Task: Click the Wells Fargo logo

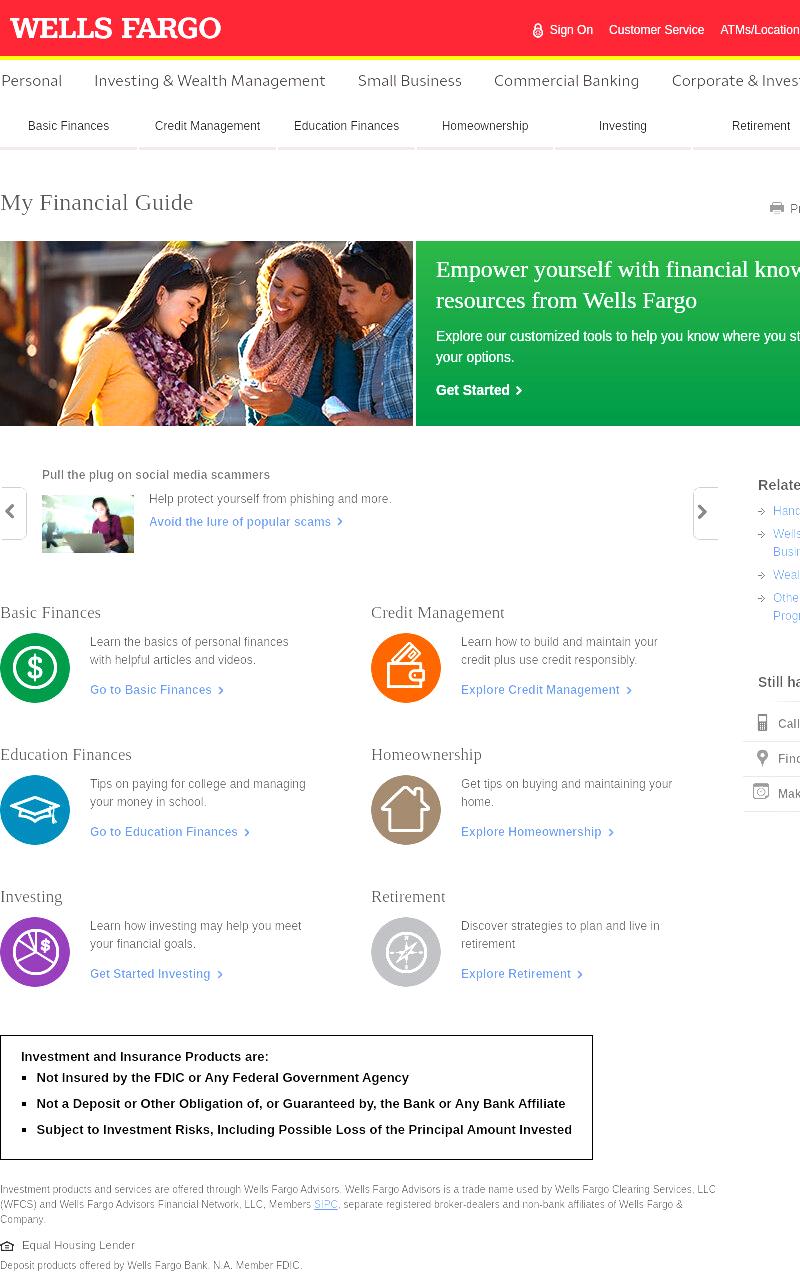Action: pyautogui.click(x=115, y=29)
